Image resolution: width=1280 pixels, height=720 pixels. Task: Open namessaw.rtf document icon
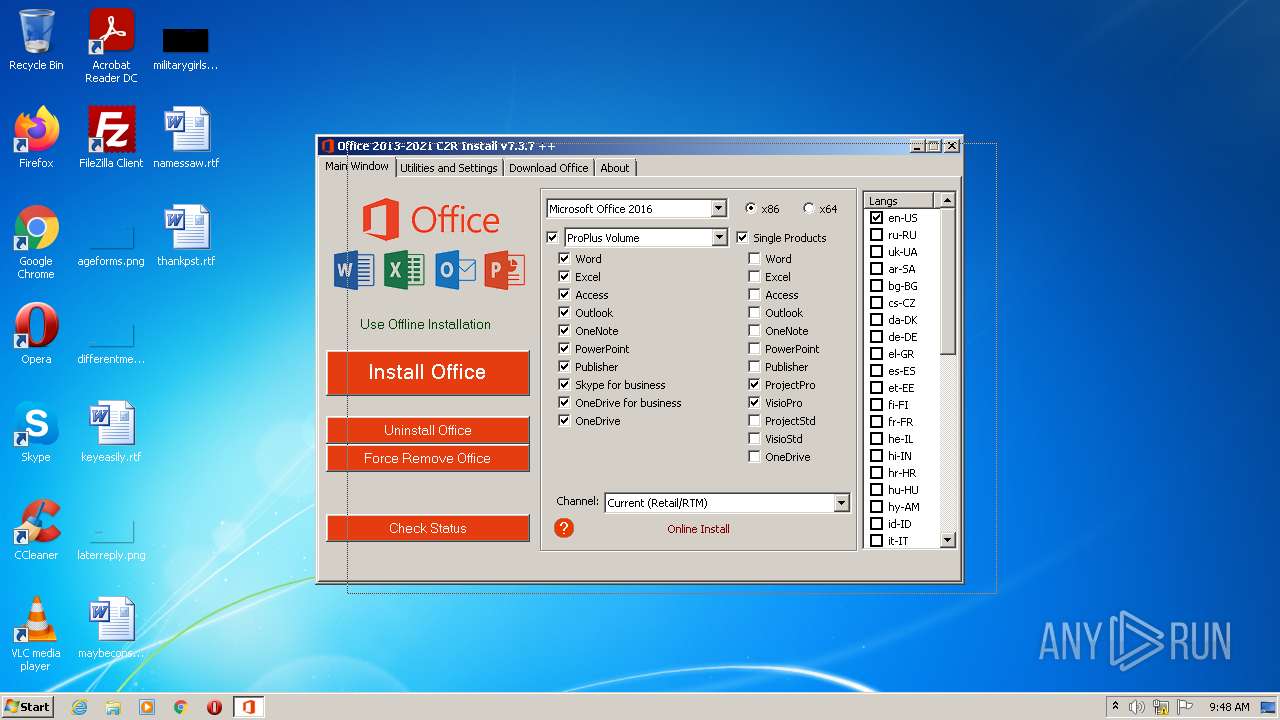[x=186, y=137]
